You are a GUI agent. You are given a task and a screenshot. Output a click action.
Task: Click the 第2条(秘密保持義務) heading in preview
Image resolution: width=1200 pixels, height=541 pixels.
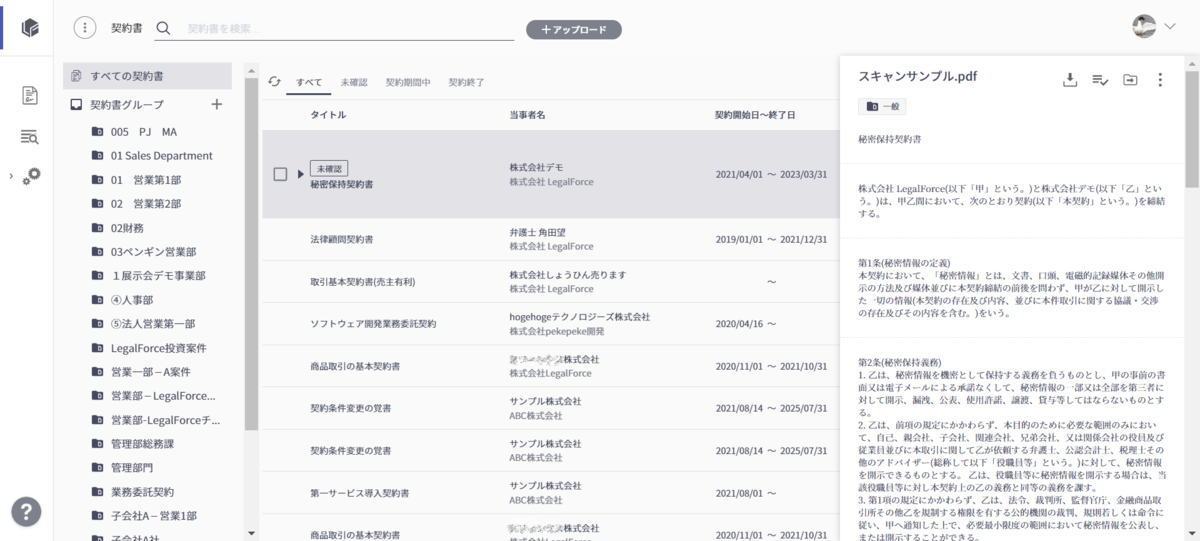899,362
